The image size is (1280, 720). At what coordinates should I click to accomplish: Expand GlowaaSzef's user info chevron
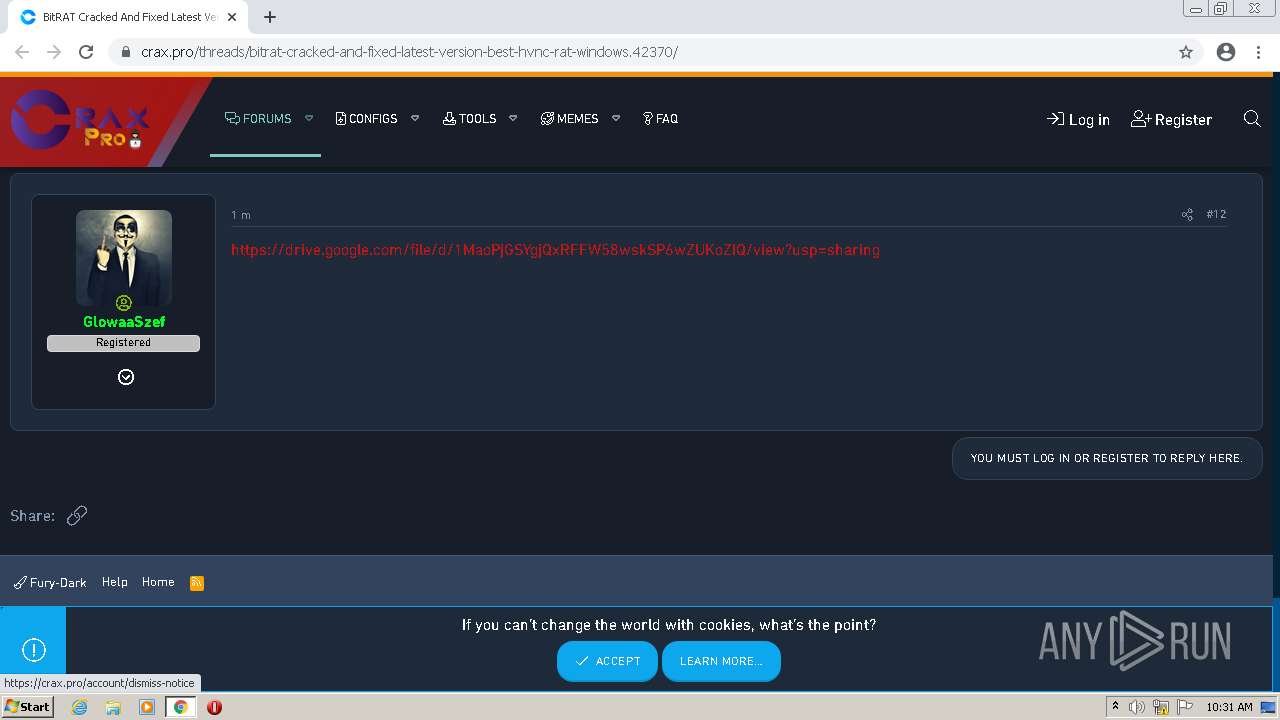click(126, 377)
